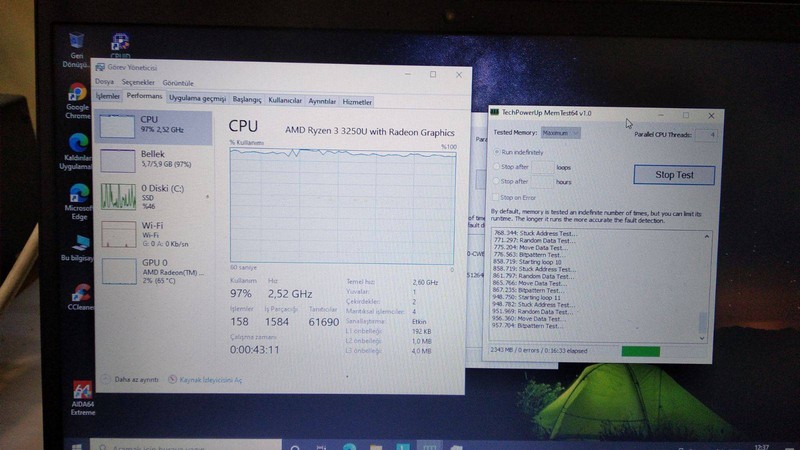Screen dimensions: 800x450
Task: Select GPU 0 panel in sidebar
Action: pos(154,271)
